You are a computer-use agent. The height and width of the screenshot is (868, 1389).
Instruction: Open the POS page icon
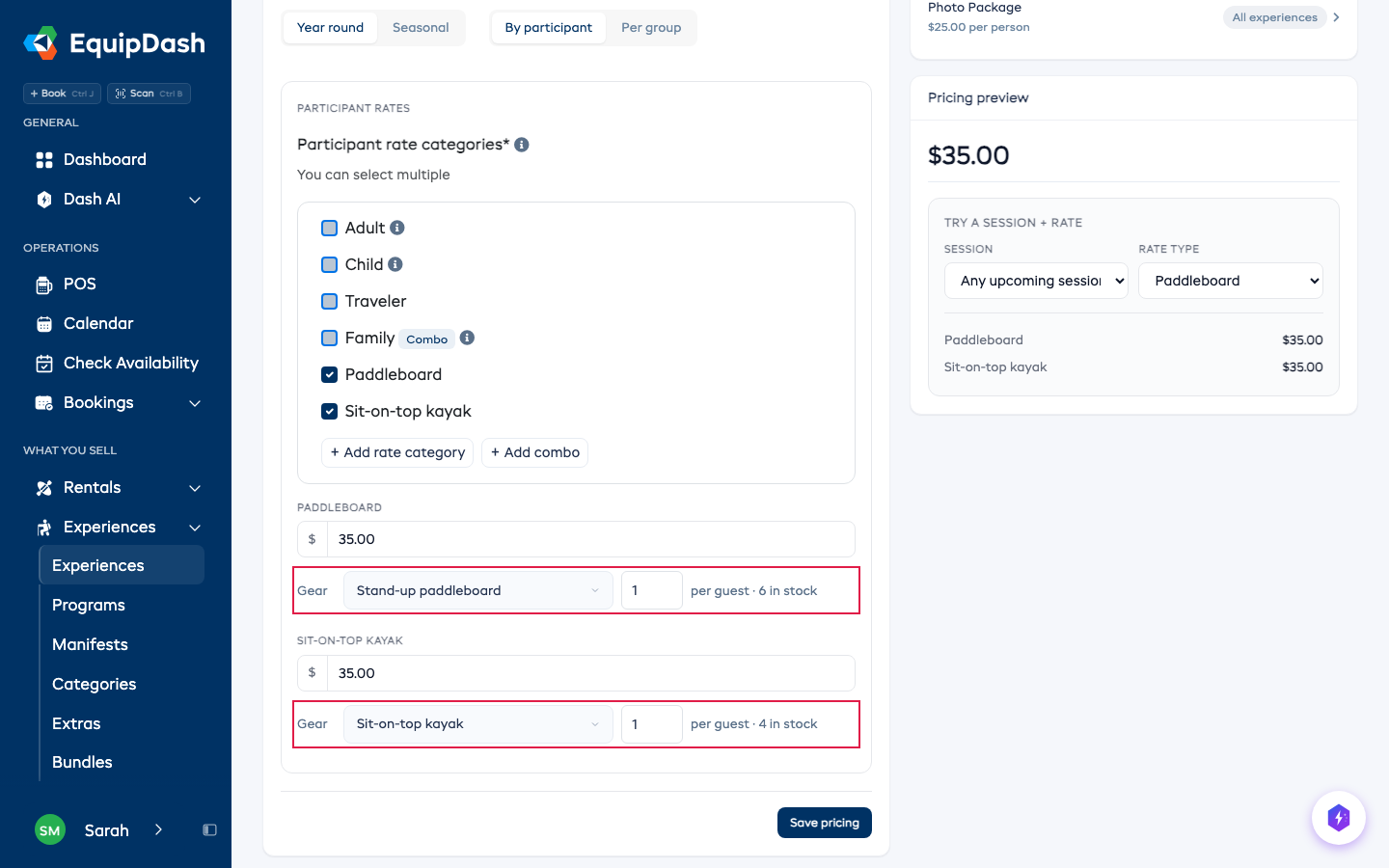44,285
